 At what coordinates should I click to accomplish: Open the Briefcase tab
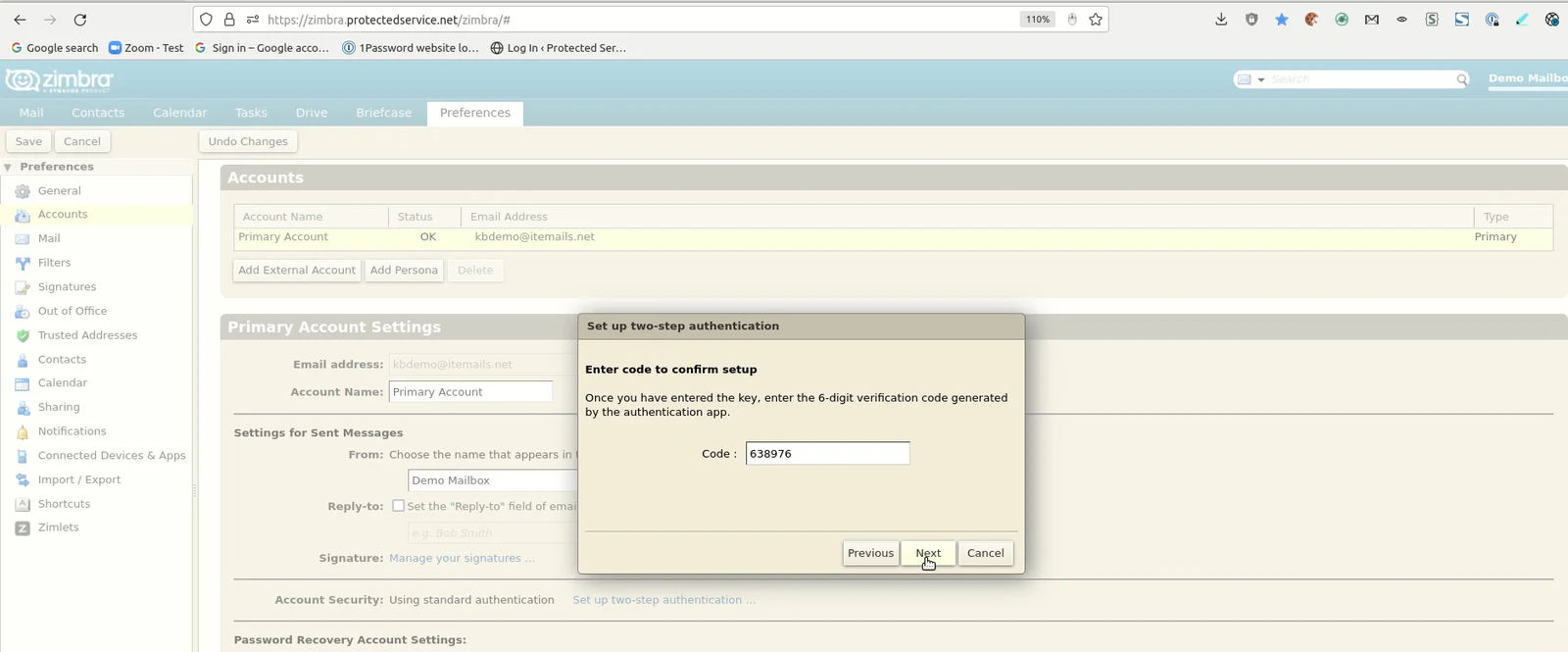click(383, 113)
